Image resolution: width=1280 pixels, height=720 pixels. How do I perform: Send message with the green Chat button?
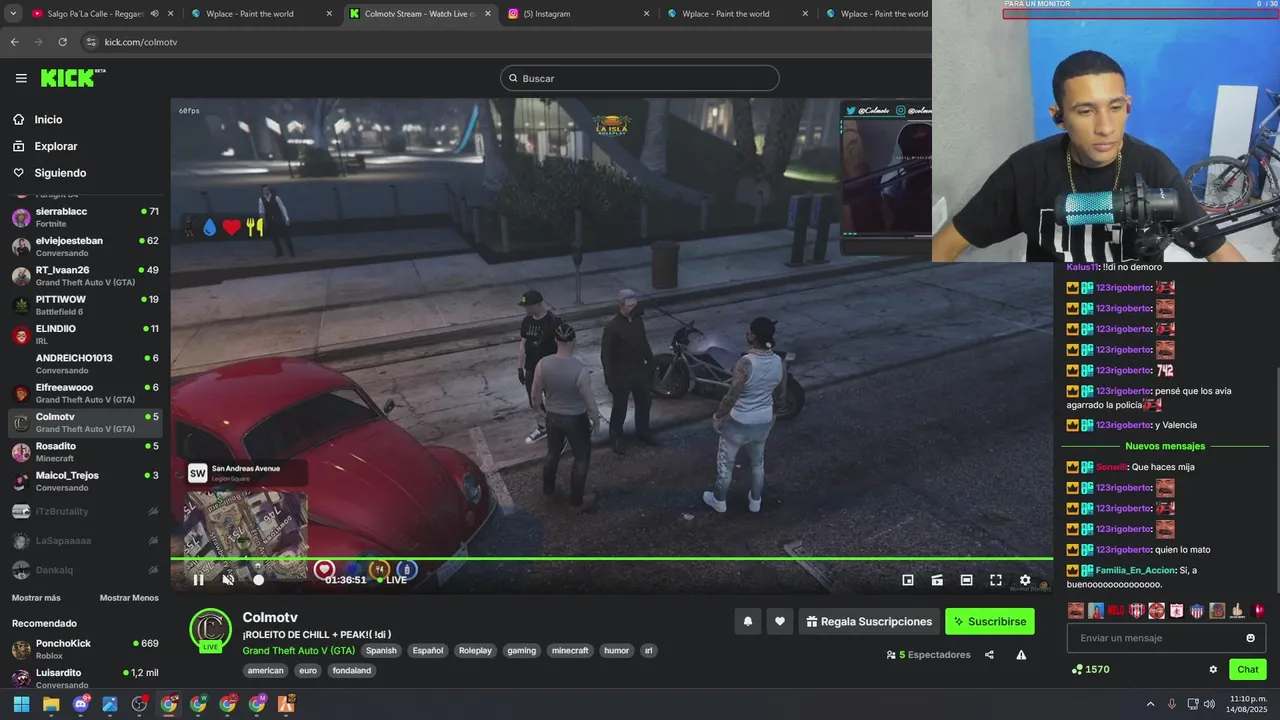[x=1248, y=670]
